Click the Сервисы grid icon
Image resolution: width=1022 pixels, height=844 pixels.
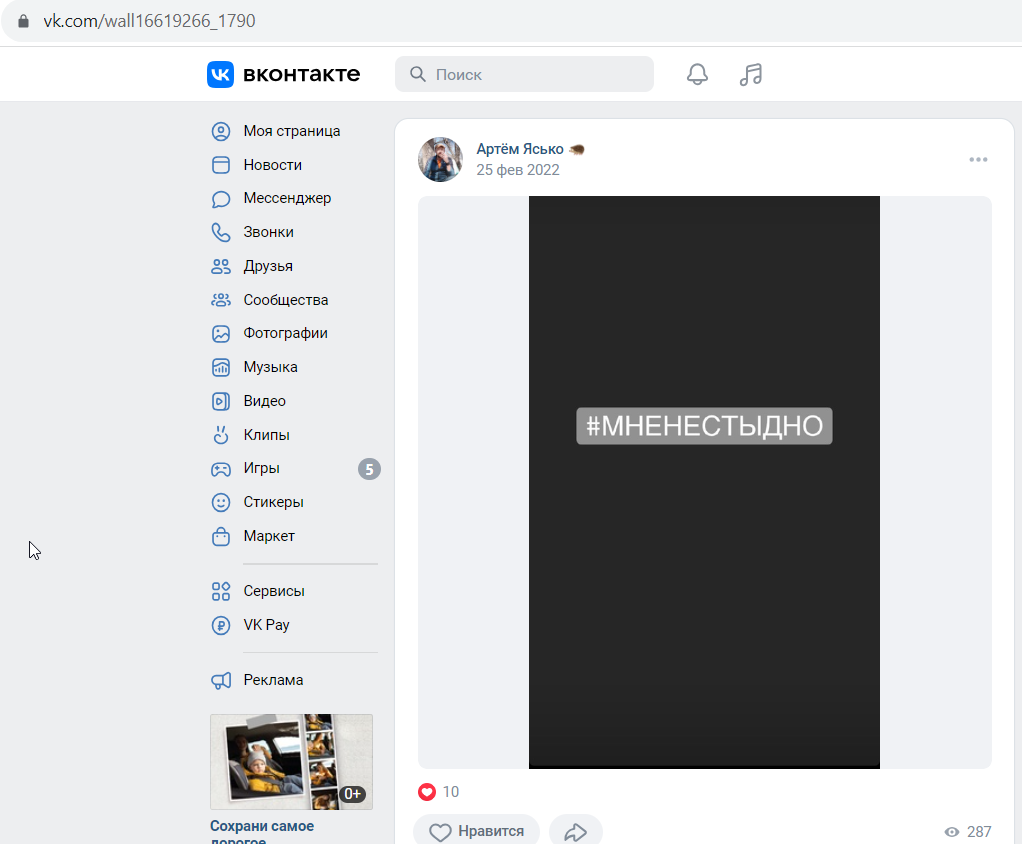pyautogui.click(x=221, y=591)
